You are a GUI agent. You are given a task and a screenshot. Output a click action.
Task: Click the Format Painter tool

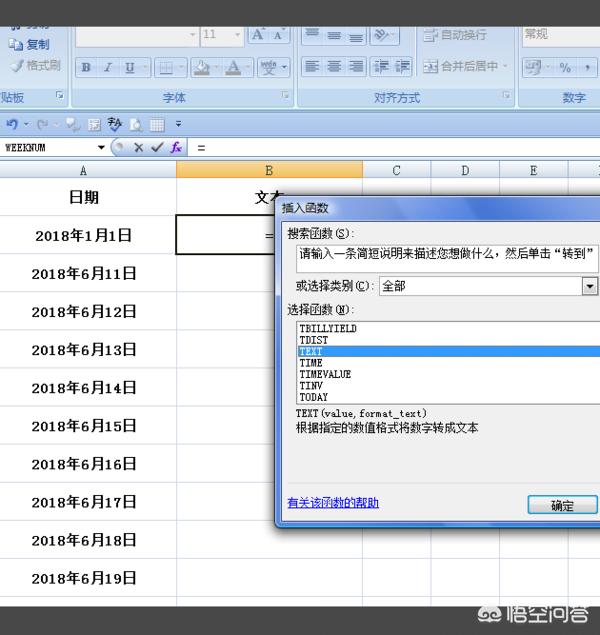tap(35, 65)
